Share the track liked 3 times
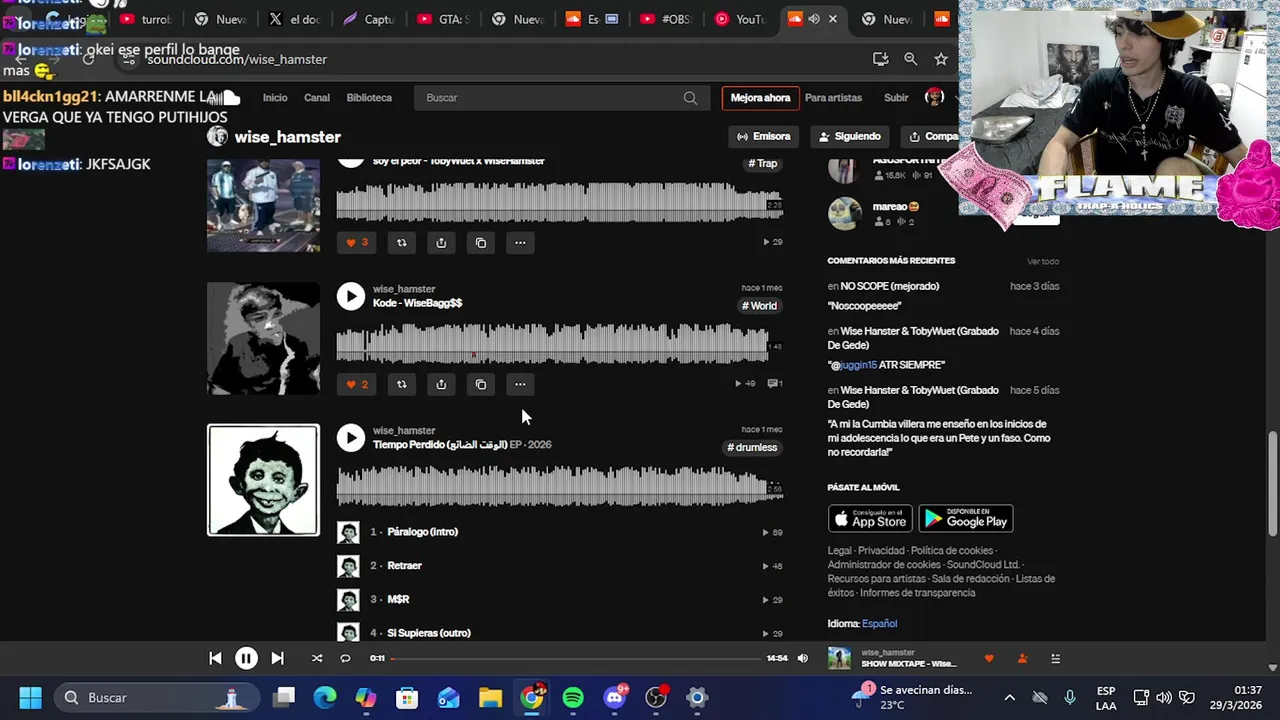The height and width of the screenshot is (720, 1280). [x=441, y=242]
